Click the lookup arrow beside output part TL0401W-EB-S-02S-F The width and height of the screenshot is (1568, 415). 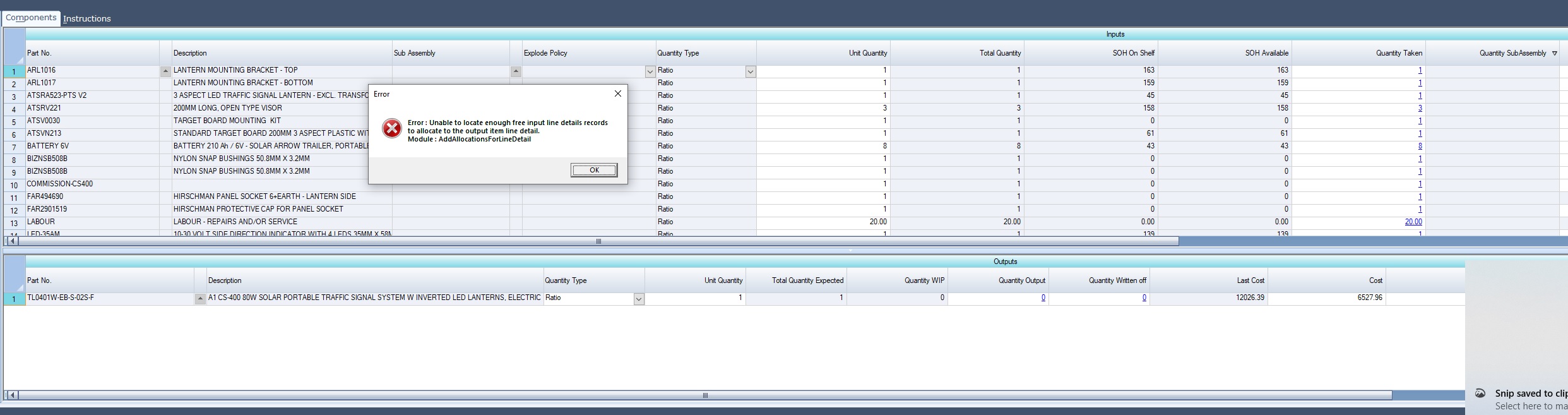click(200, 299)
